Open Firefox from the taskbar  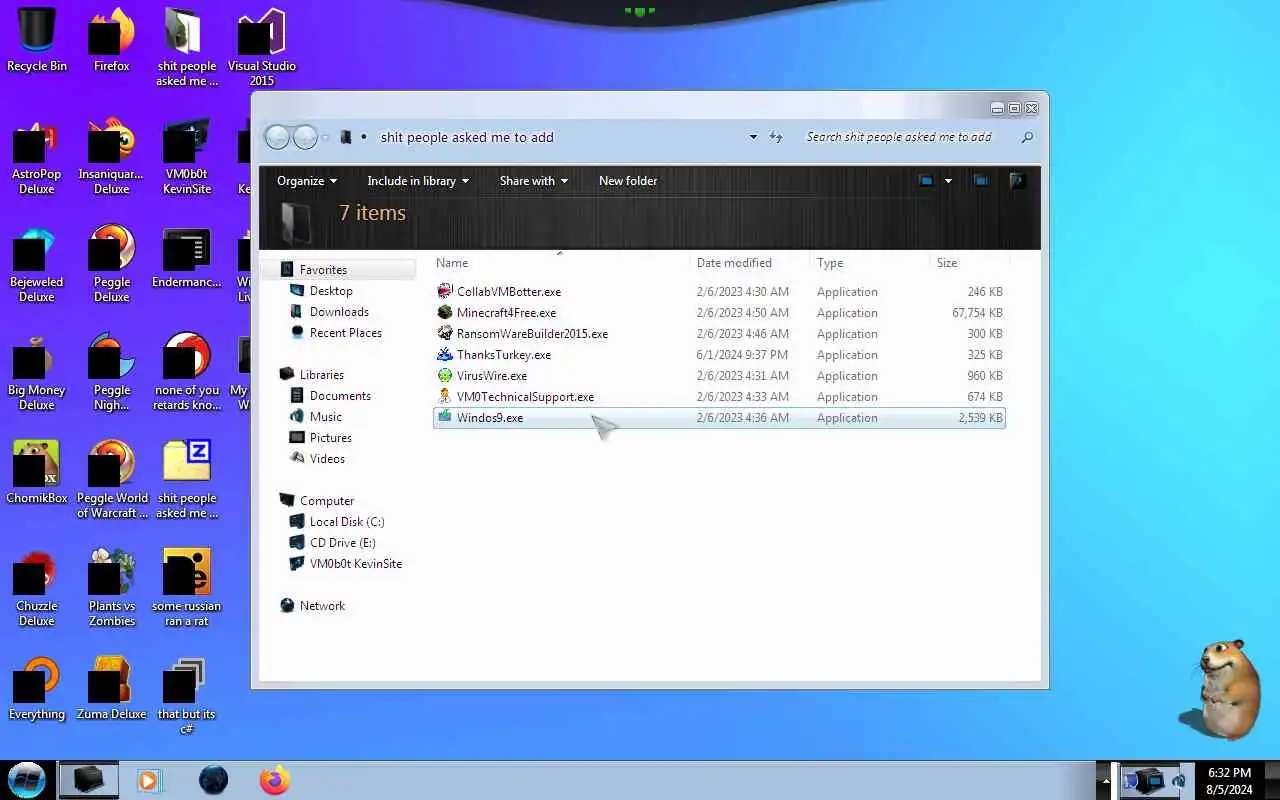coord(275,780)
